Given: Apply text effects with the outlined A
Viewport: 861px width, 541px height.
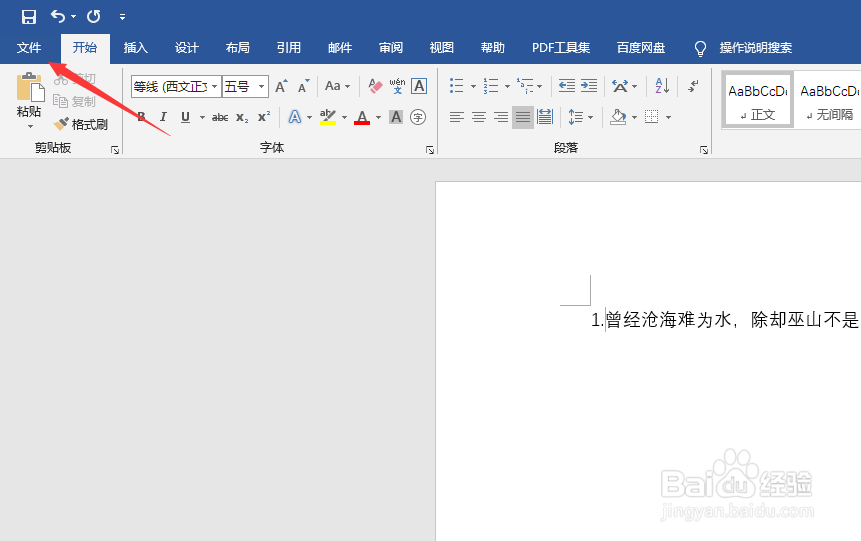Looking at the screenshot, I should click(295, 117).
